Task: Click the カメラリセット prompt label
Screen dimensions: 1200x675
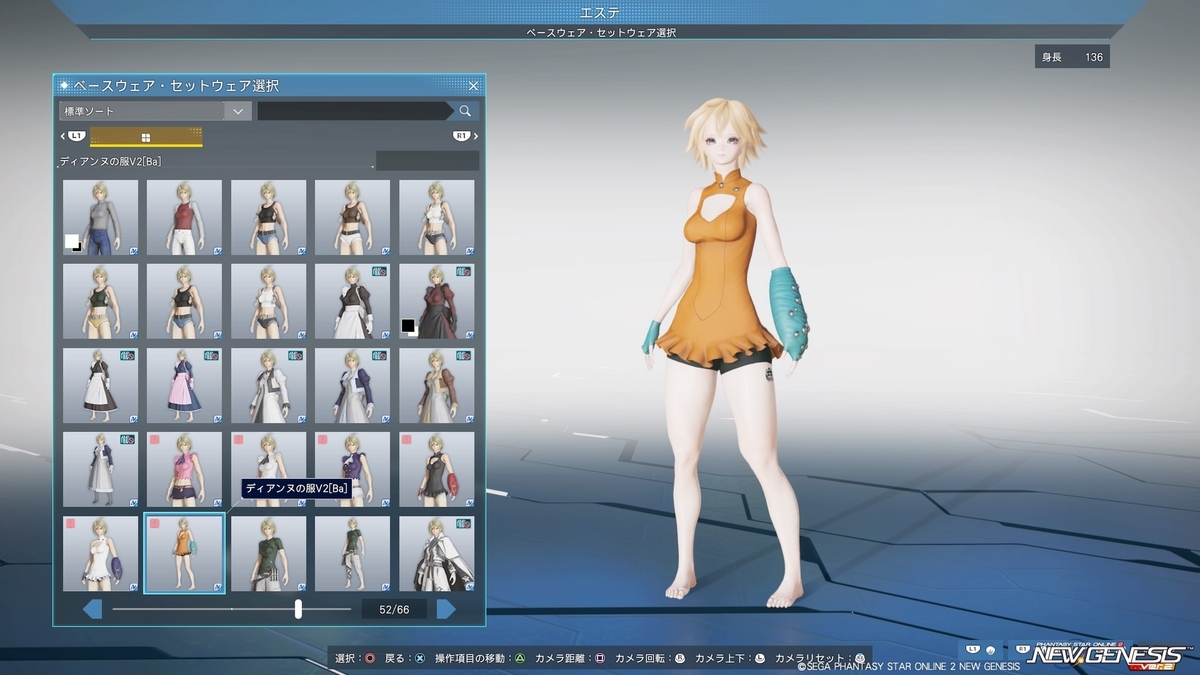Action: (x=811, y=659)
